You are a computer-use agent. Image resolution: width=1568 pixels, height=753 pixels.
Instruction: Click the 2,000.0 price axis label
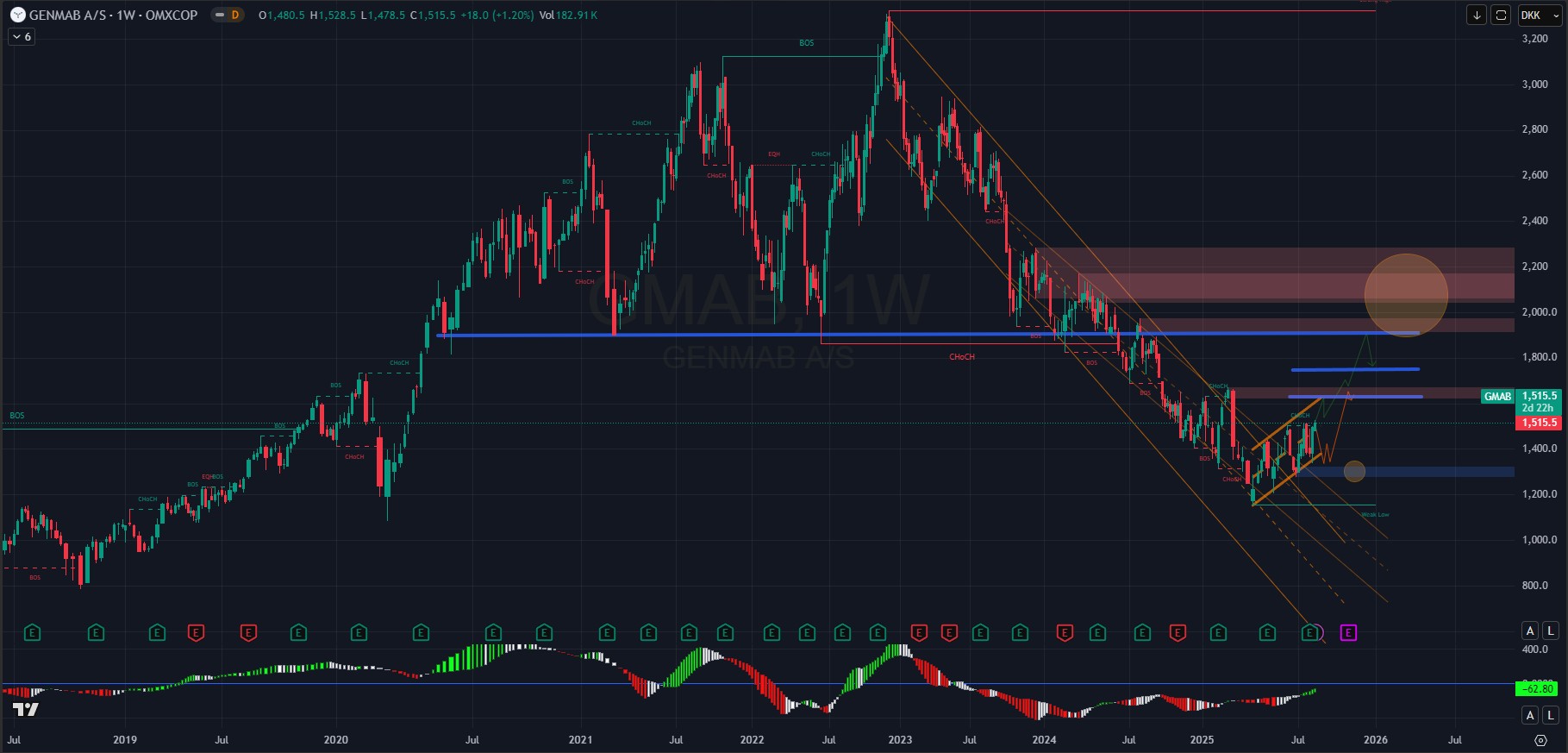pyautogui.click(x=1539, y=312)
